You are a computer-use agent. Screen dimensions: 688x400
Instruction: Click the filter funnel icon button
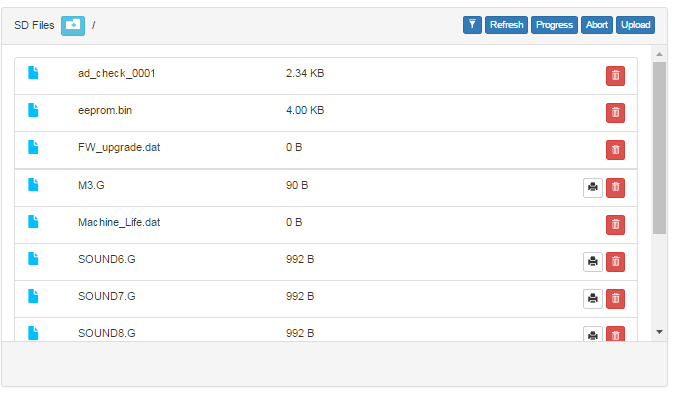[x=473, y=25]
